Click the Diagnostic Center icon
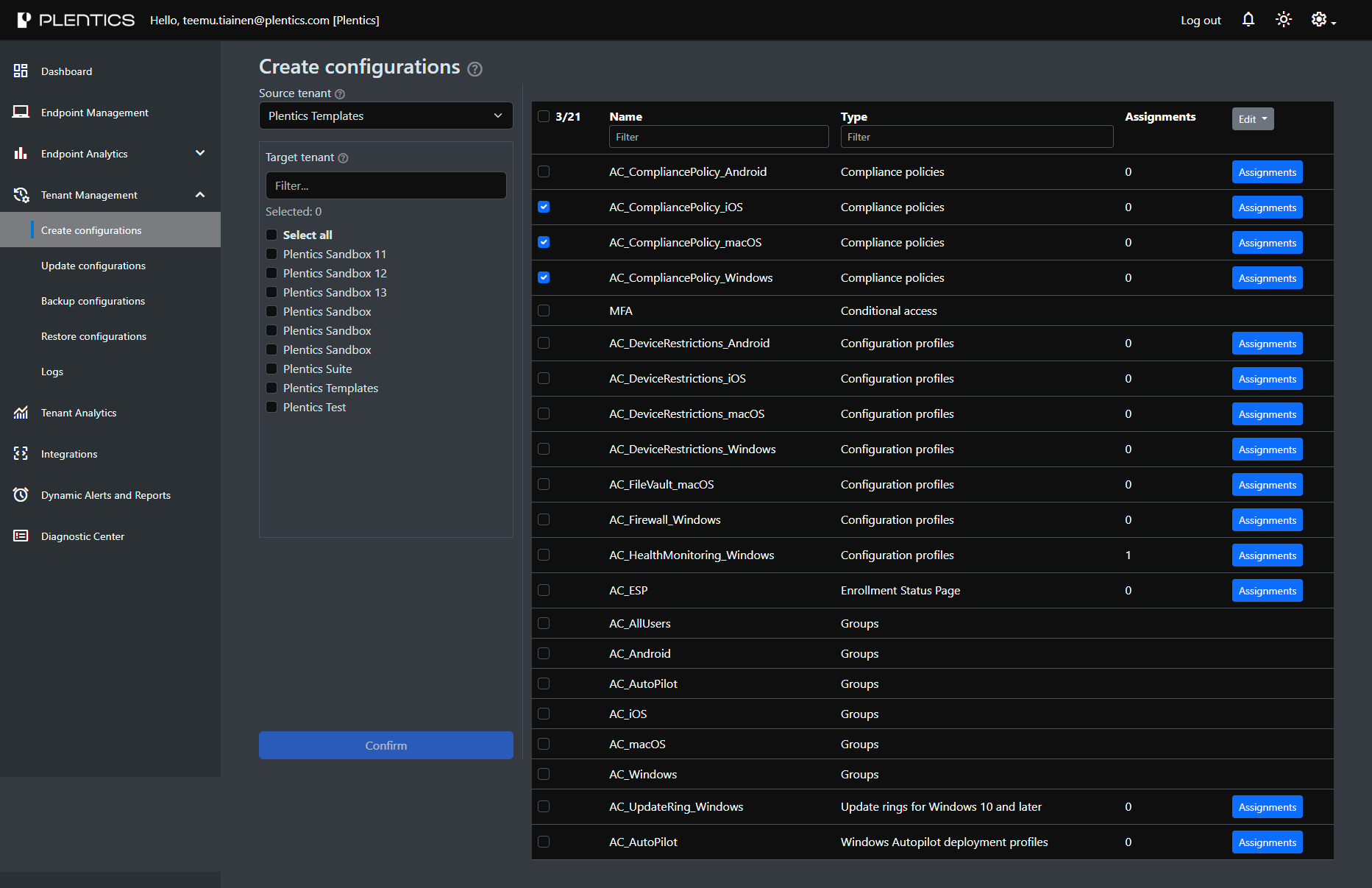 (21, 536)
